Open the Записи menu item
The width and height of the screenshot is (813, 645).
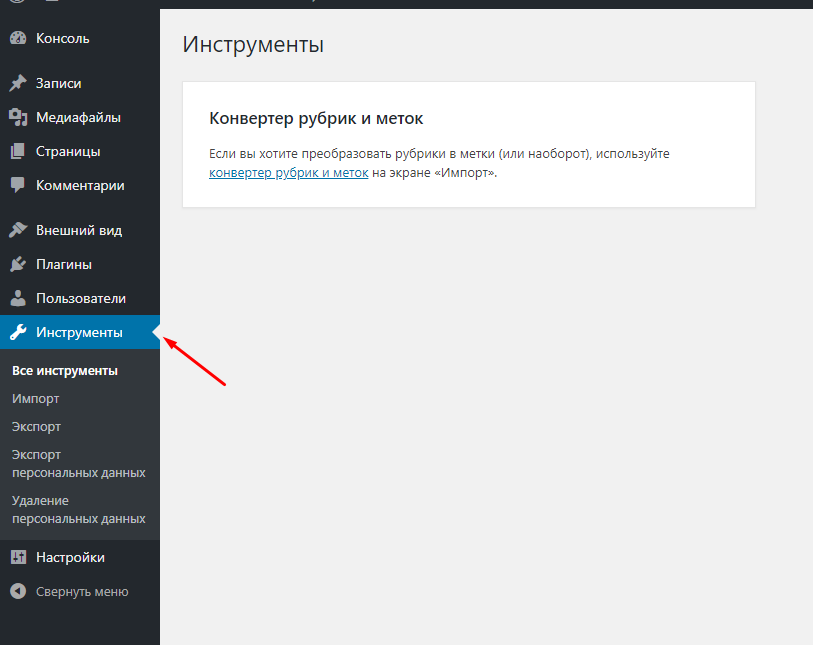(59, 84)
